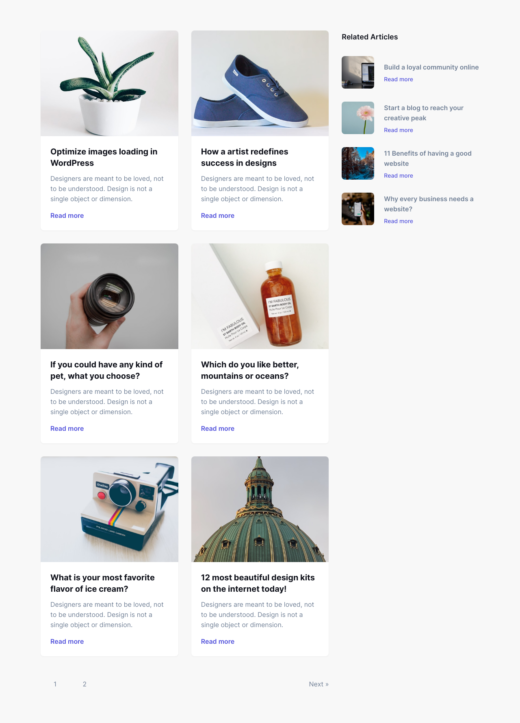Open the blue sneakers article image

point(260,83)
